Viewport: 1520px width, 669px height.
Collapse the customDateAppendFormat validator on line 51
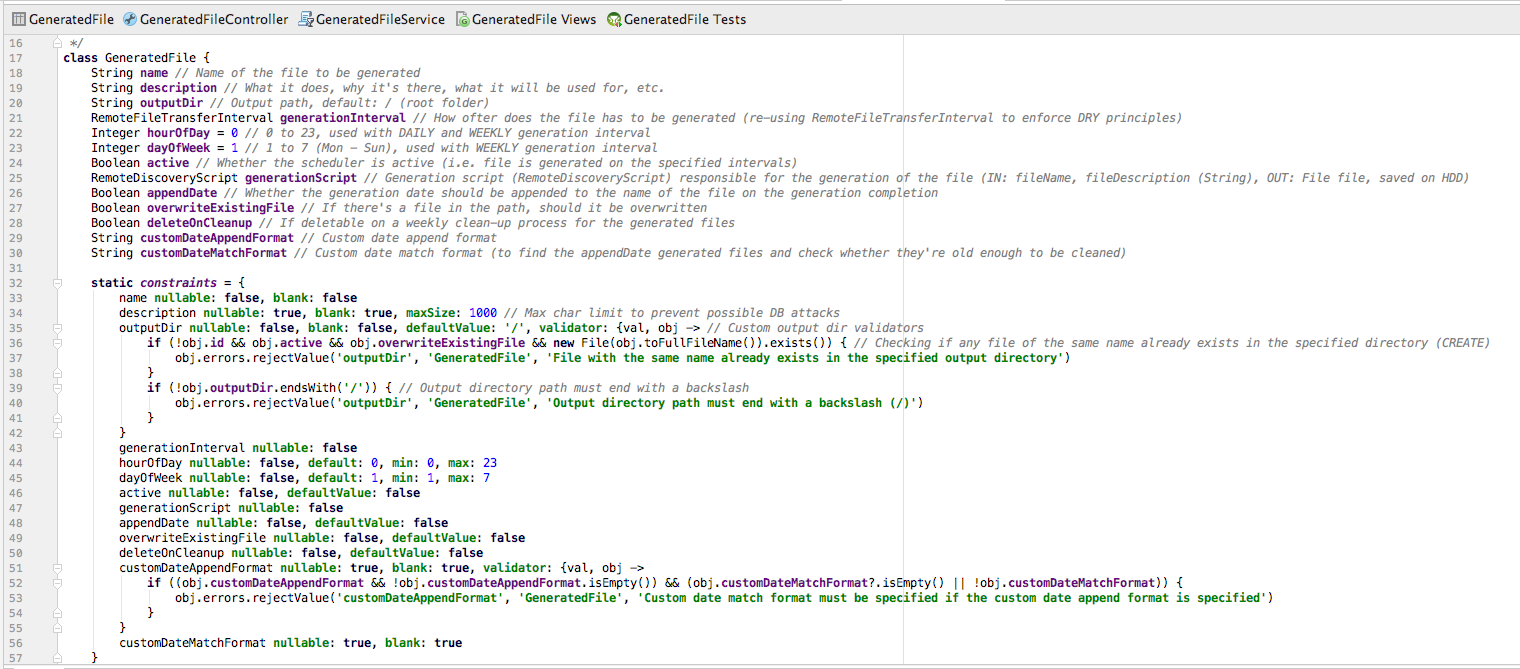pyautogui.click(x=57, y=568)
